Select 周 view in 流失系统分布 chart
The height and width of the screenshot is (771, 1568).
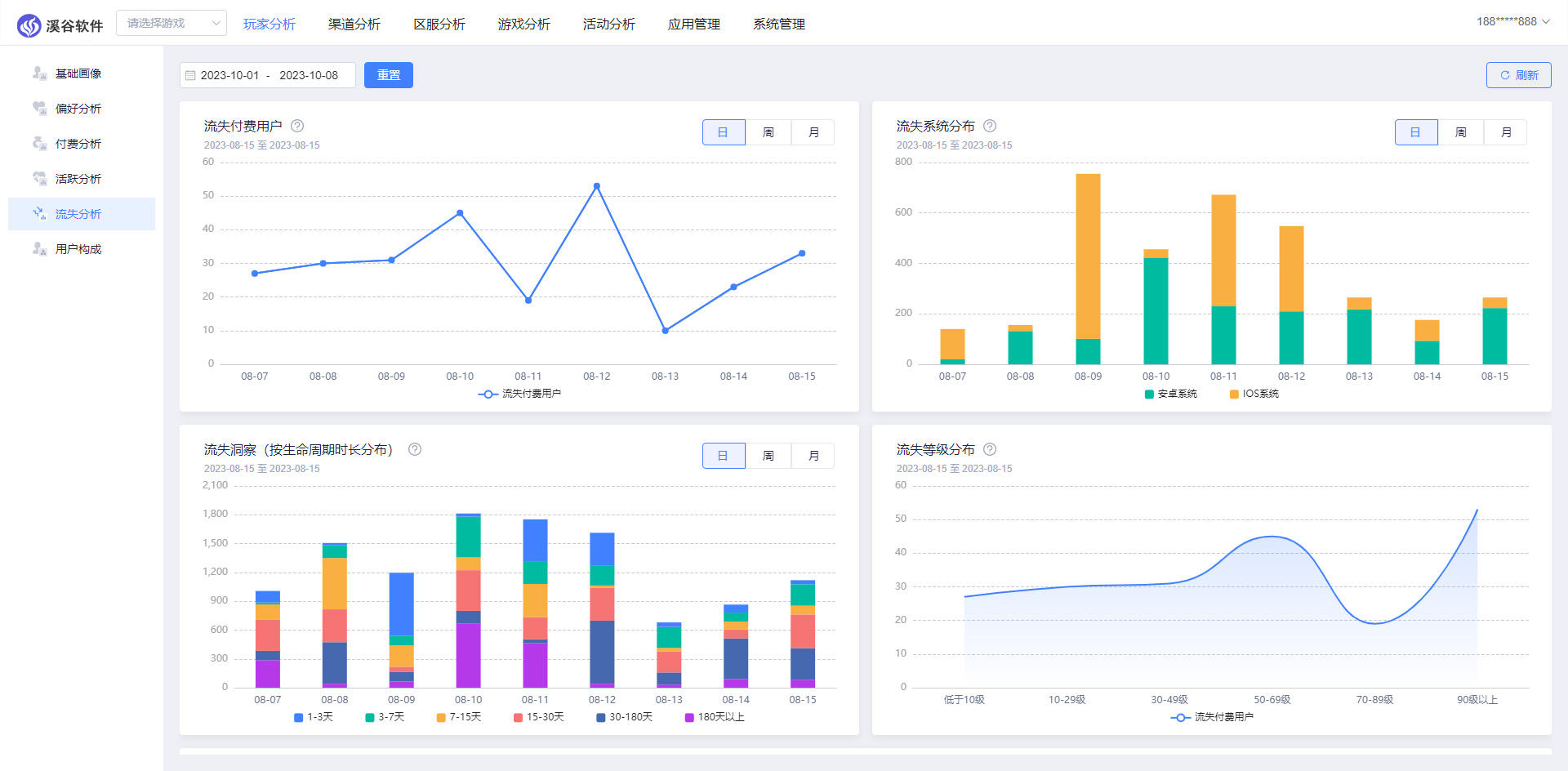point(1461,132)
